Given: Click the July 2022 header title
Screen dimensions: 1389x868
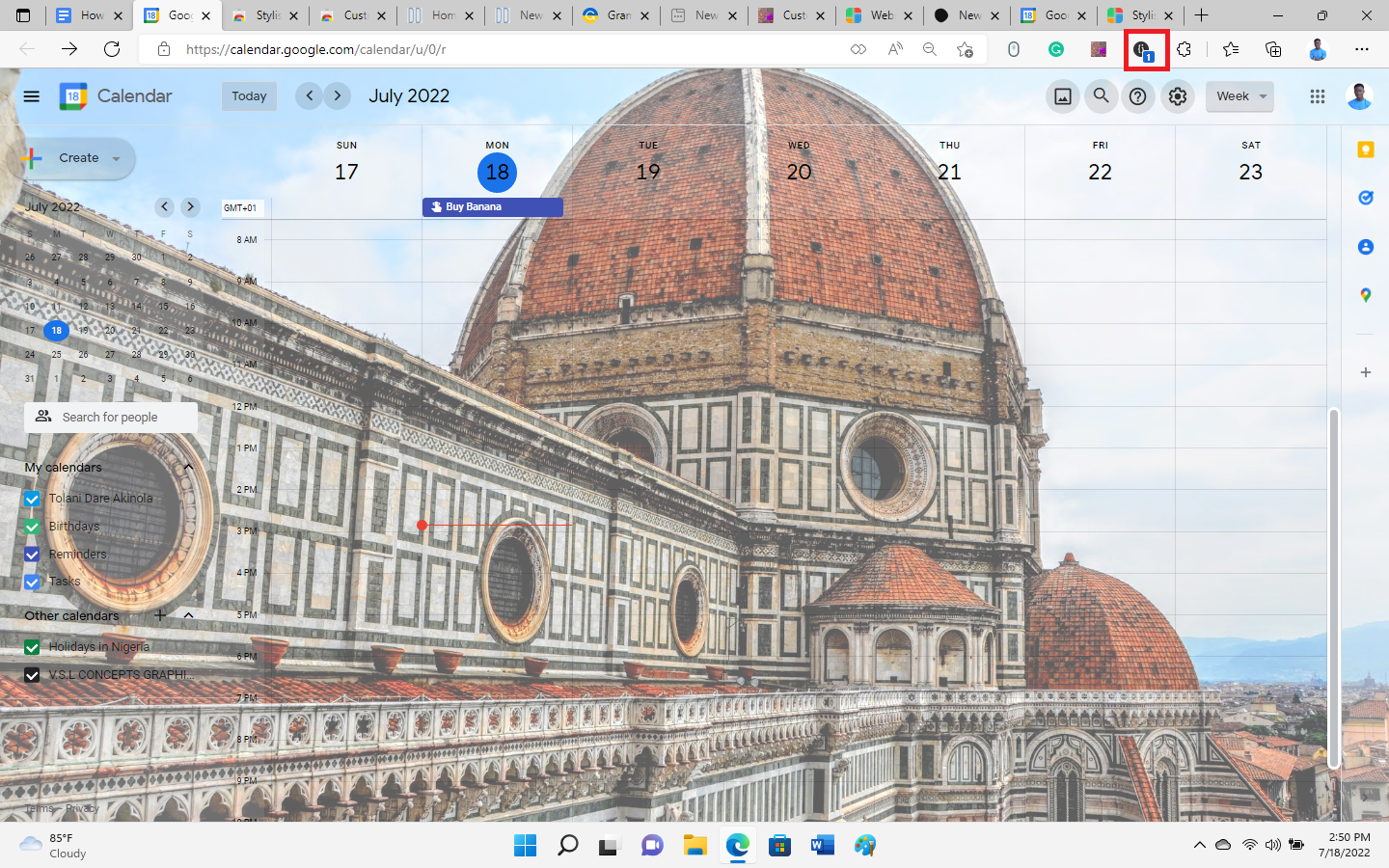Looking at the screenshot, I should coord(409,95).
